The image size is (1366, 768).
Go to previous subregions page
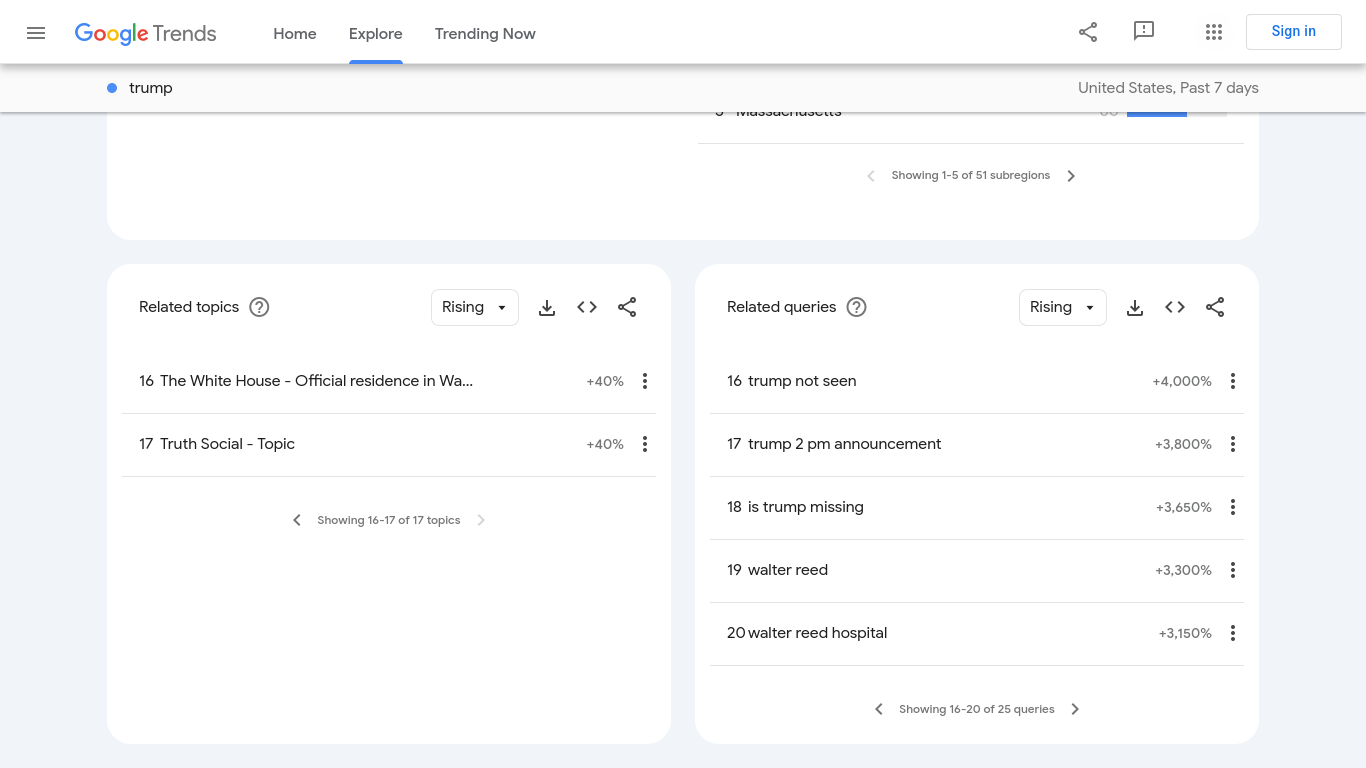(870, 176)
